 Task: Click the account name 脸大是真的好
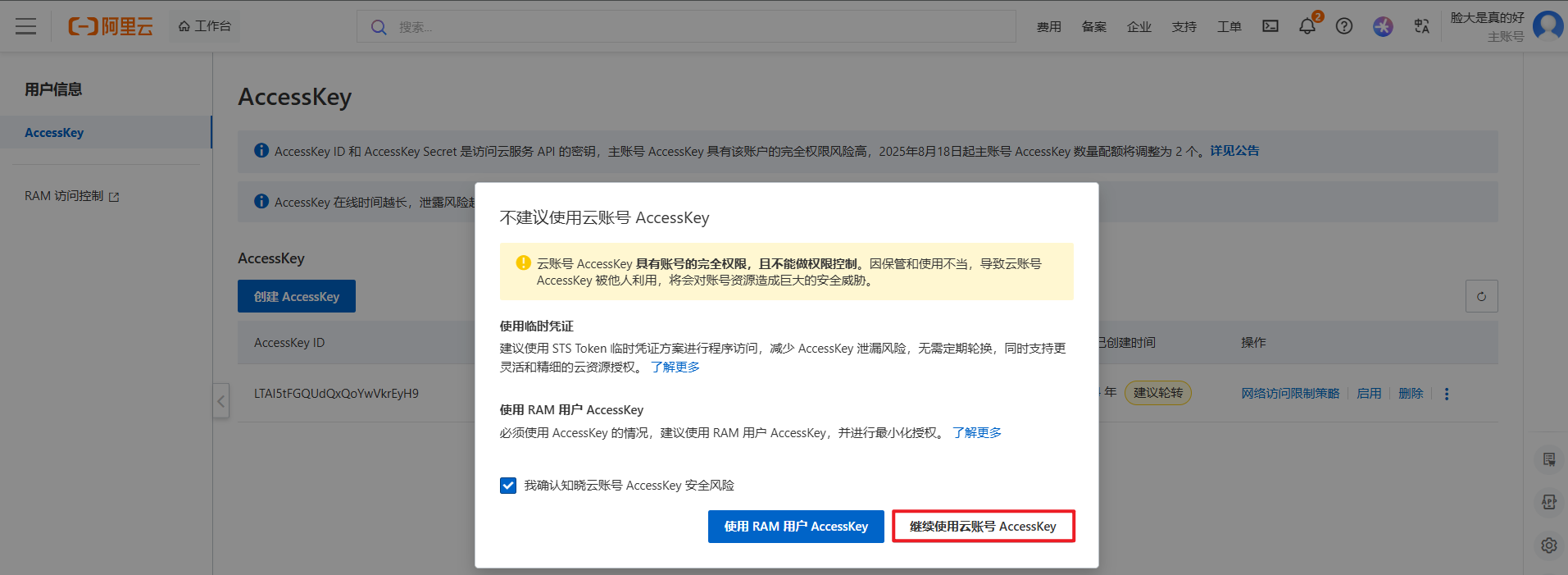1487,17
